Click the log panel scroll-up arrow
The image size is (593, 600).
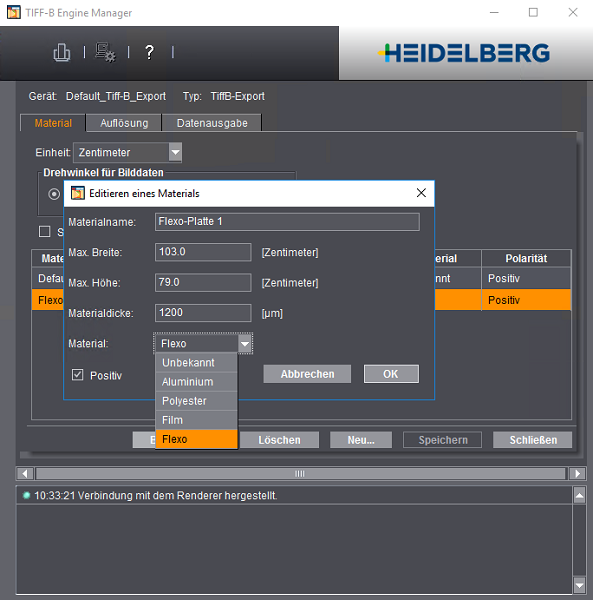[x=580, y=496]
